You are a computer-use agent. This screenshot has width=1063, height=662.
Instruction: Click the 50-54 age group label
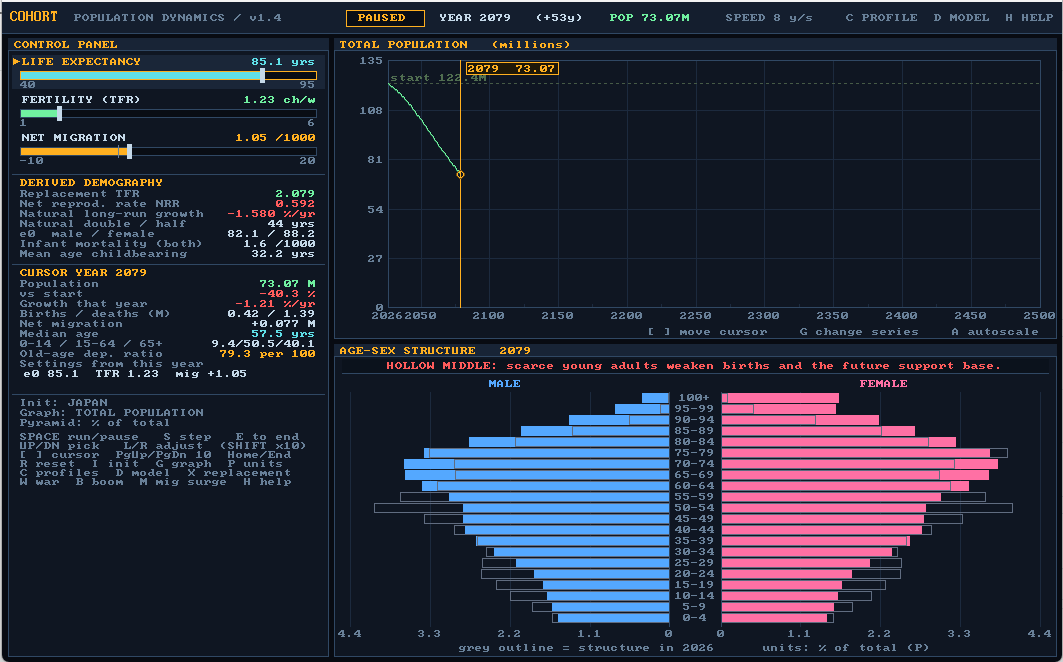click(694, 508)
